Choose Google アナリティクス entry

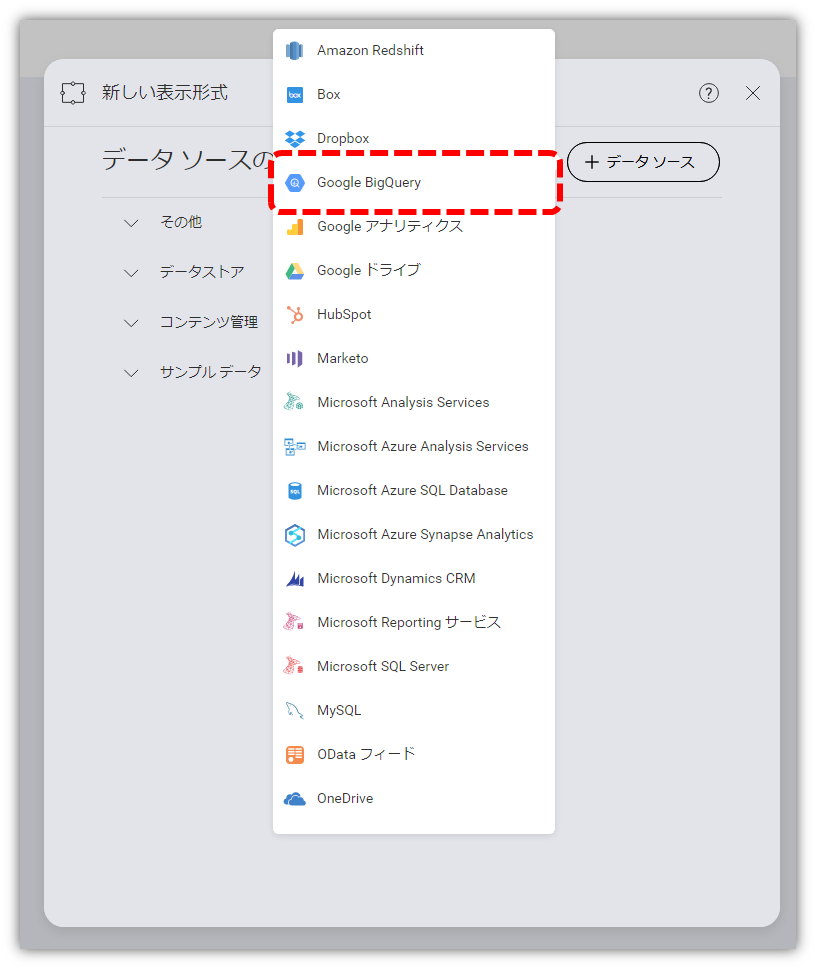coord(414,227)
